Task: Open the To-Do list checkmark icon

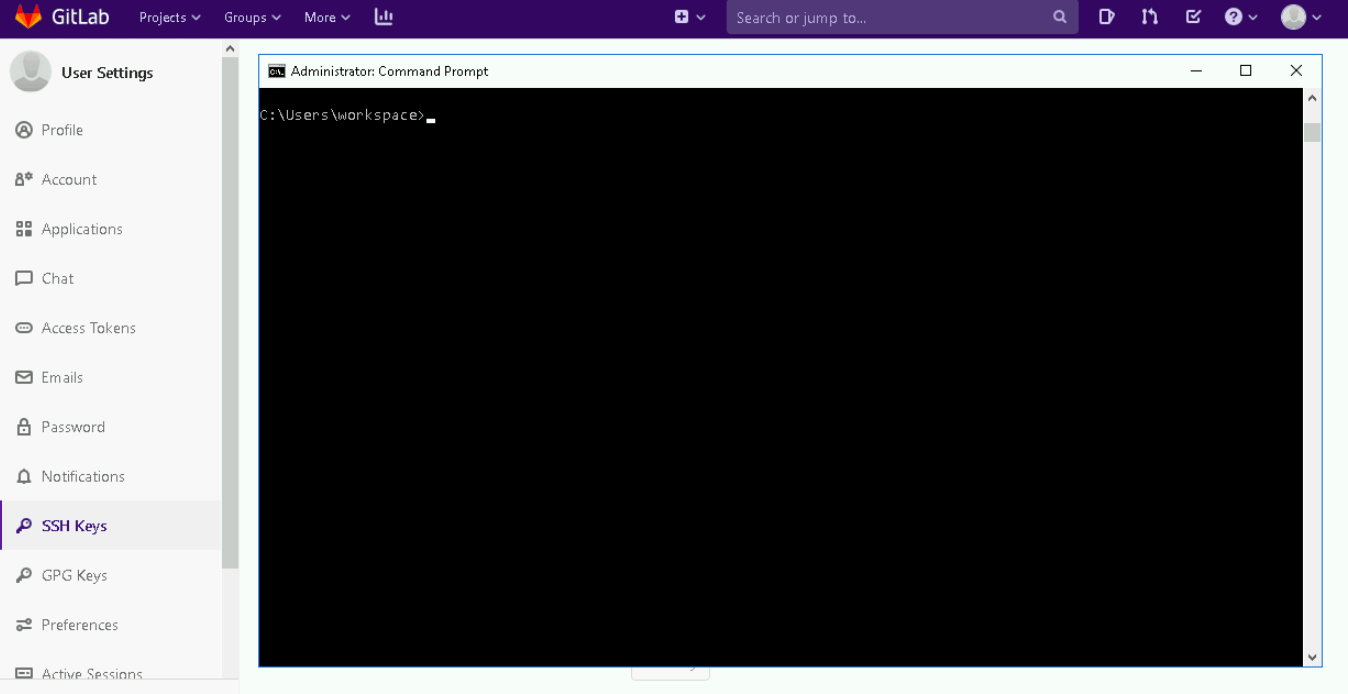Action: click(1193, 17)
